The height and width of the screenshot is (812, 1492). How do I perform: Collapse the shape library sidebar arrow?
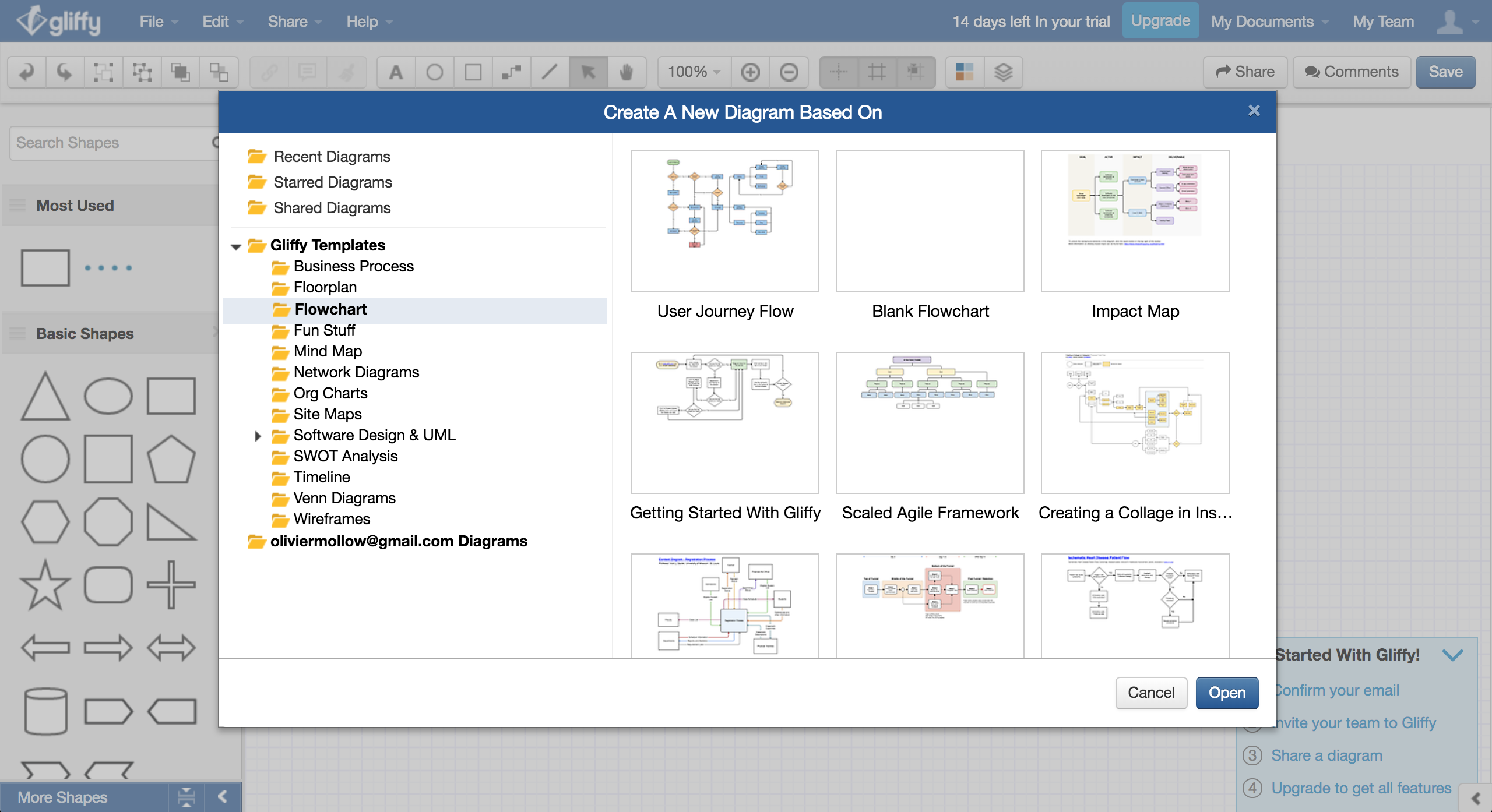(222, 796)
